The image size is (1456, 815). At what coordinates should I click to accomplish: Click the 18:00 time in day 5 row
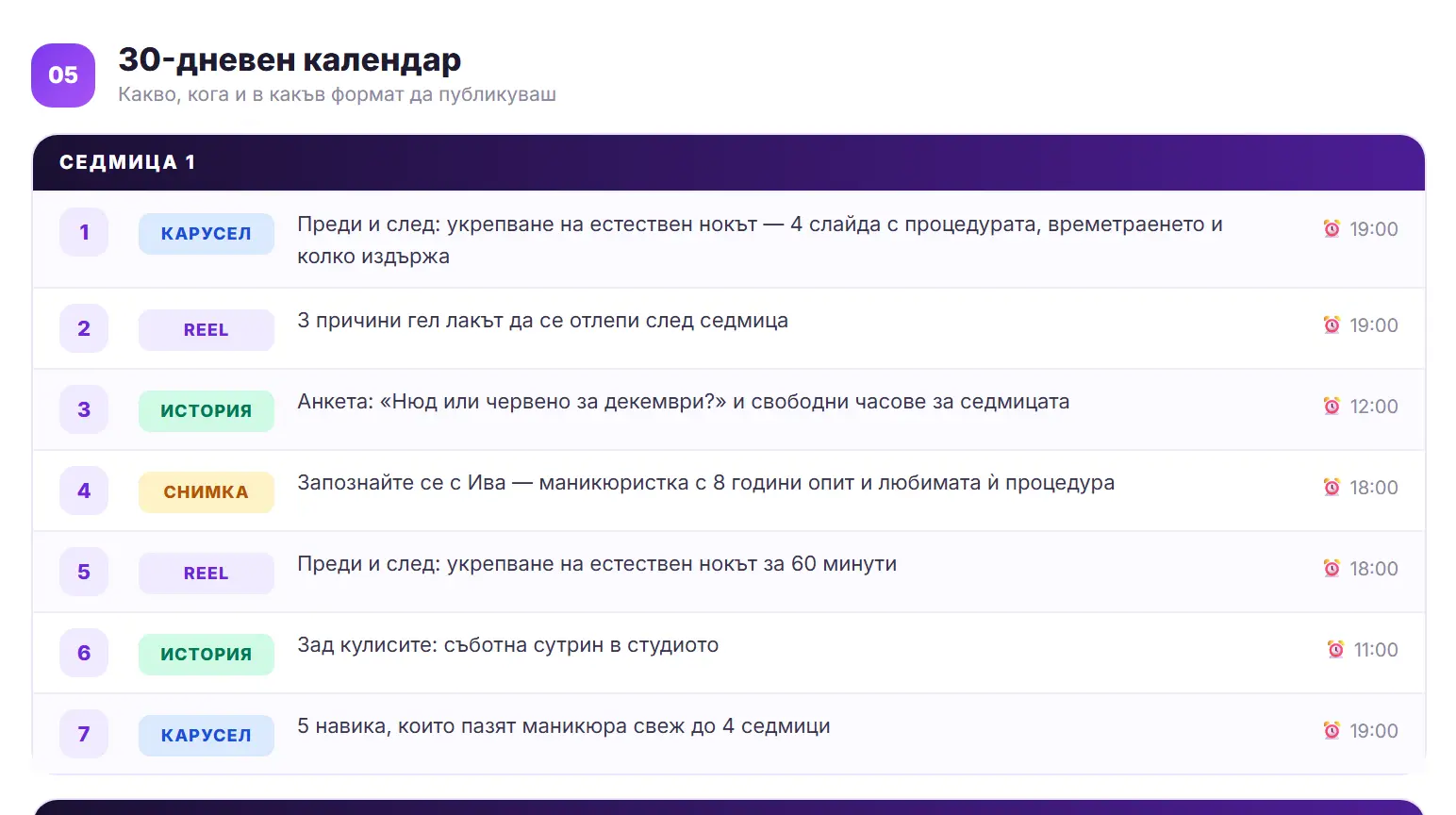[x=1374, y=569]
